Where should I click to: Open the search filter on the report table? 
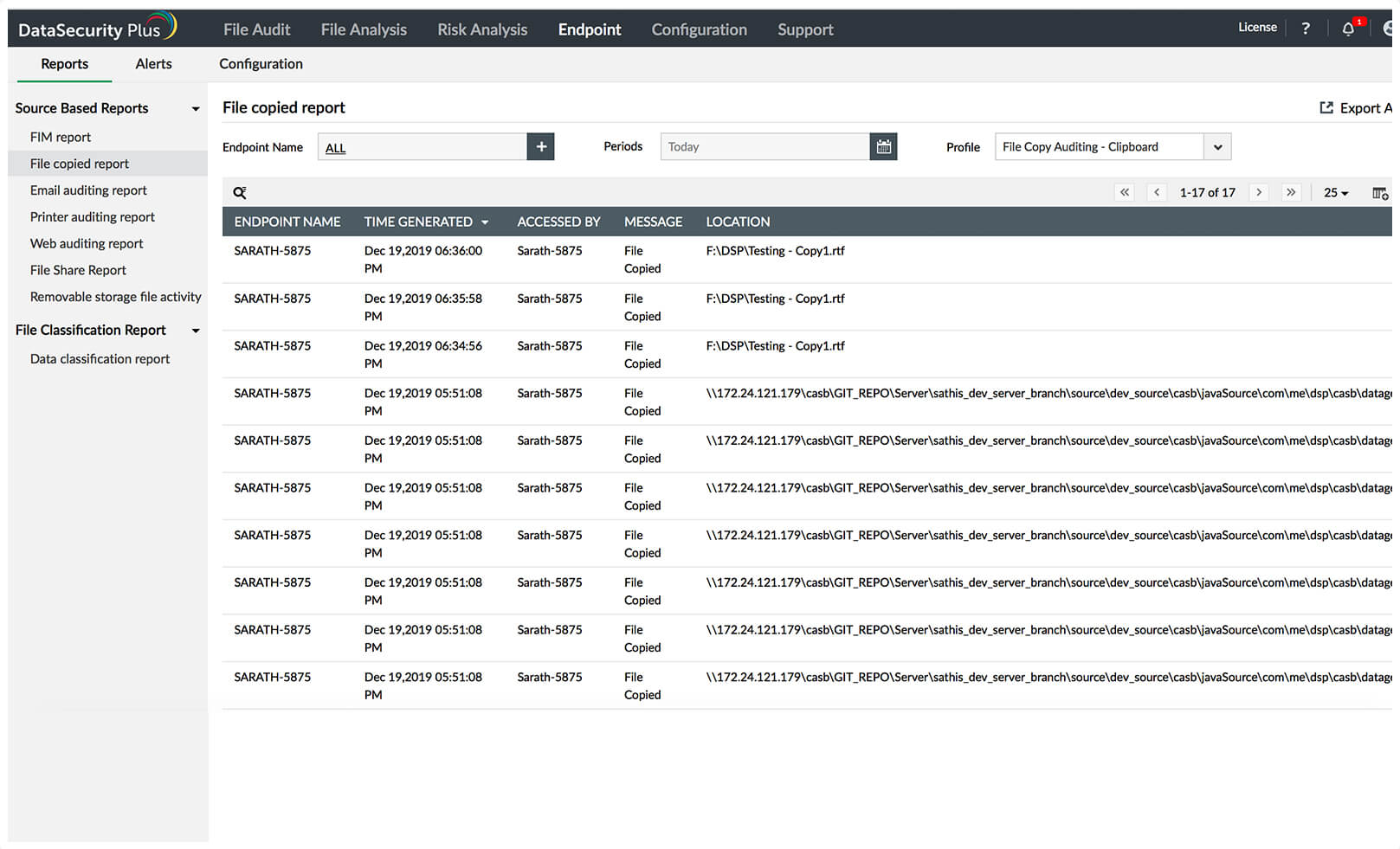pos(240,192)
